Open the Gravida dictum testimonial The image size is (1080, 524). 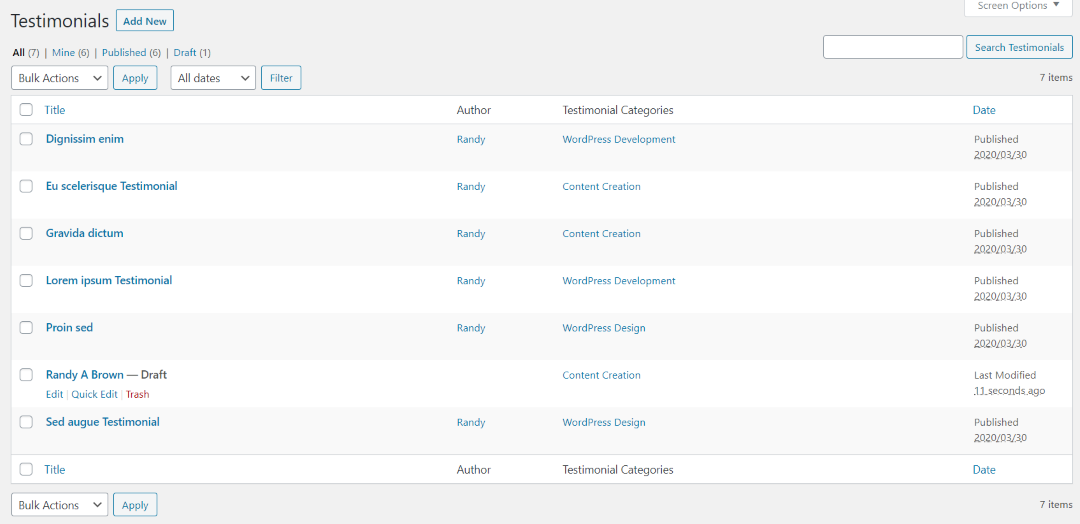click(85, 233)
